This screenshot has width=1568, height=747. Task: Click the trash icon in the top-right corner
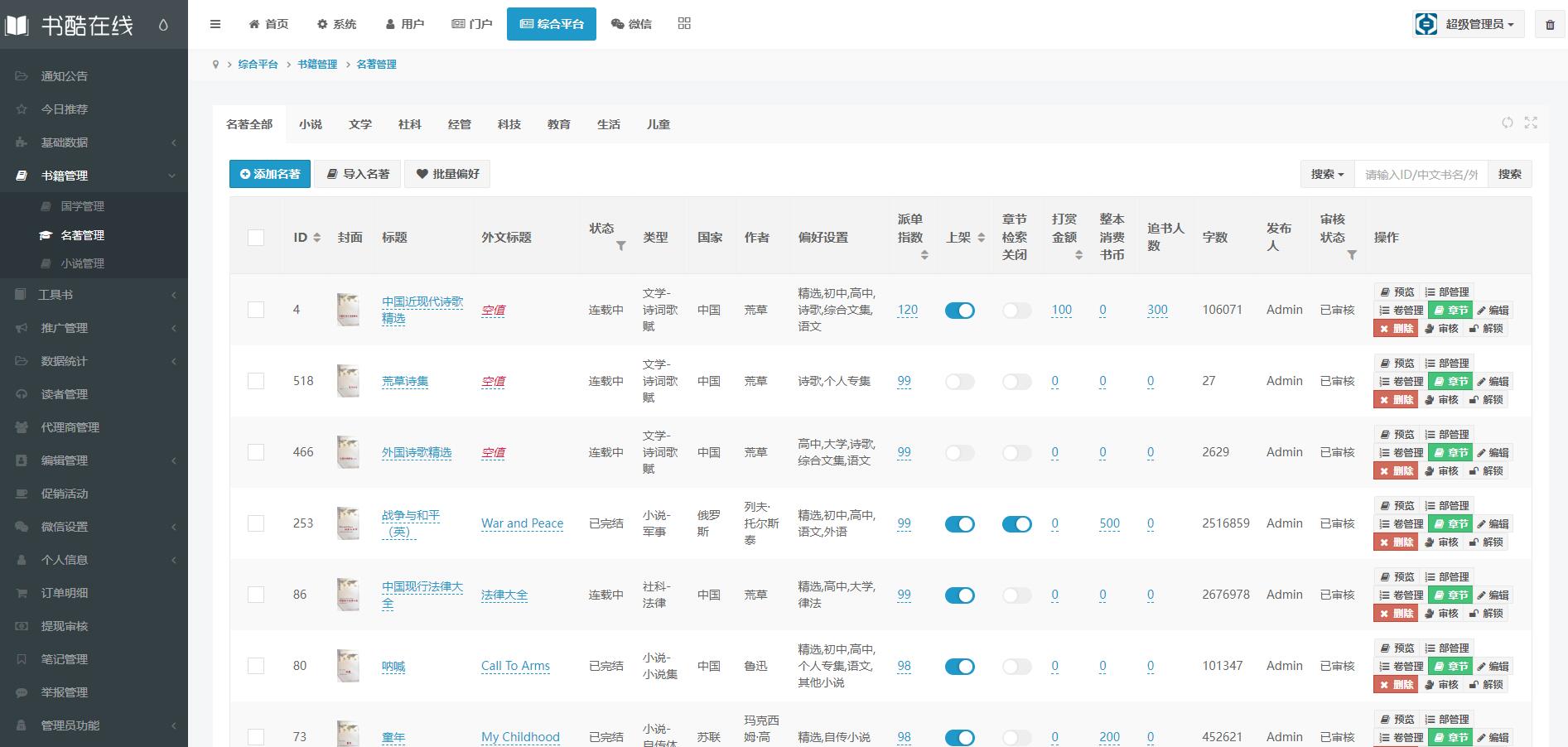(x=1550, y=24)
